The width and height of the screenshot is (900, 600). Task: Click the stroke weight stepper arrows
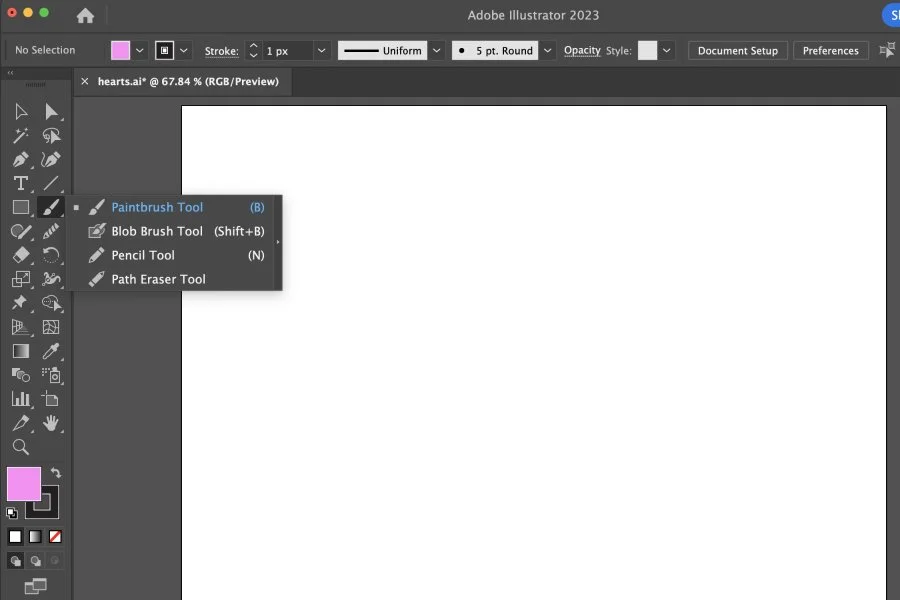pos(253,51)
